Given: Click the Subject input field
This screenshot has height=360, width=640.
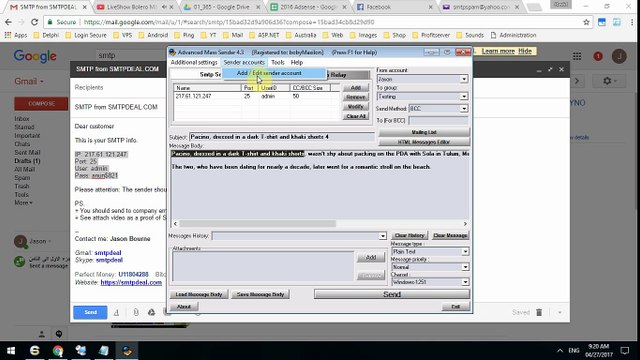Looking at the screenshot, I should pos(282,137).
